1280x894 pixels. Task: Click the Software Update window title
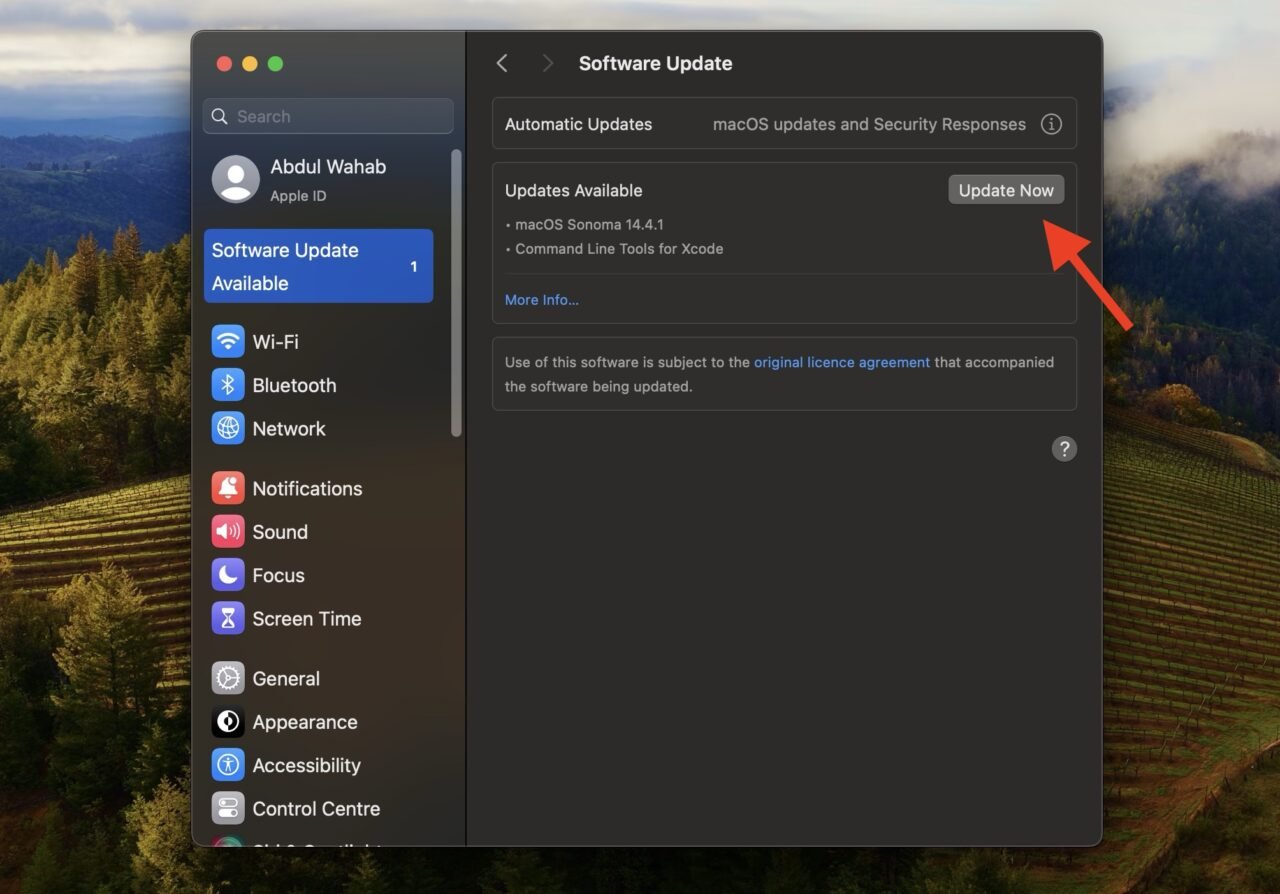[655, 63]
